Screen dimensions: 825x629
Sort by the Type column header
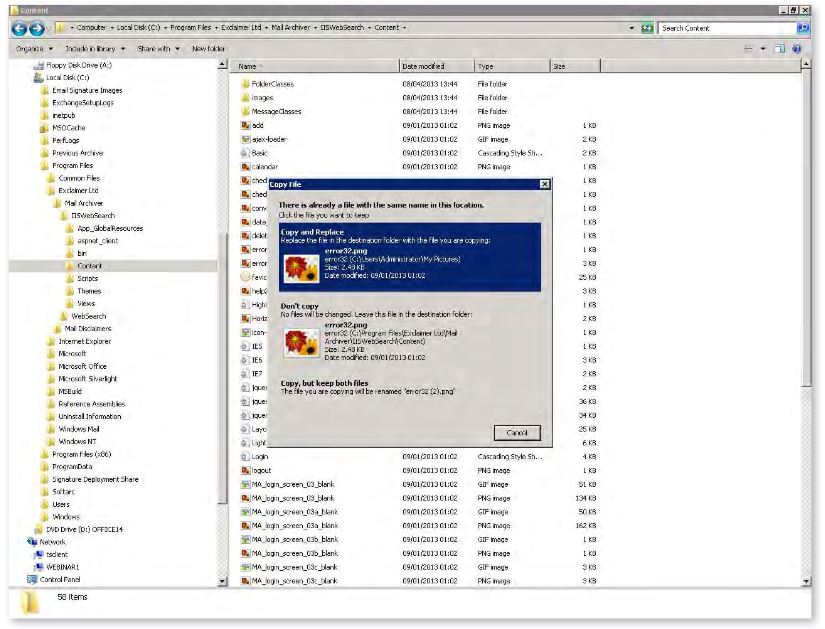[511, 66]
